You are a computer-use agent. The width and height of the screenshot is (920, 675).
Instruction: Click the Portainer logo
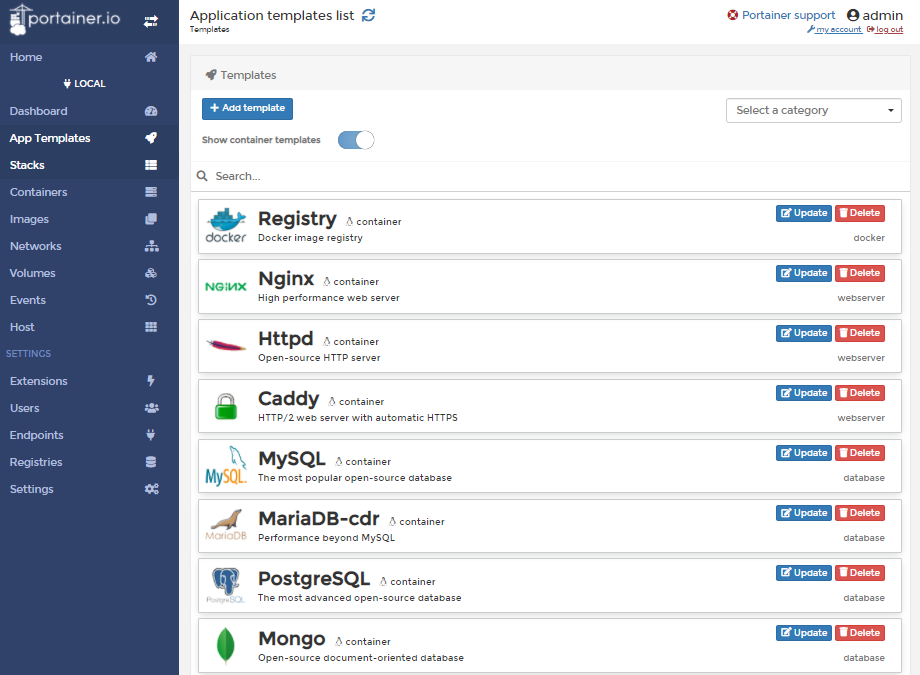pos(65,19)
